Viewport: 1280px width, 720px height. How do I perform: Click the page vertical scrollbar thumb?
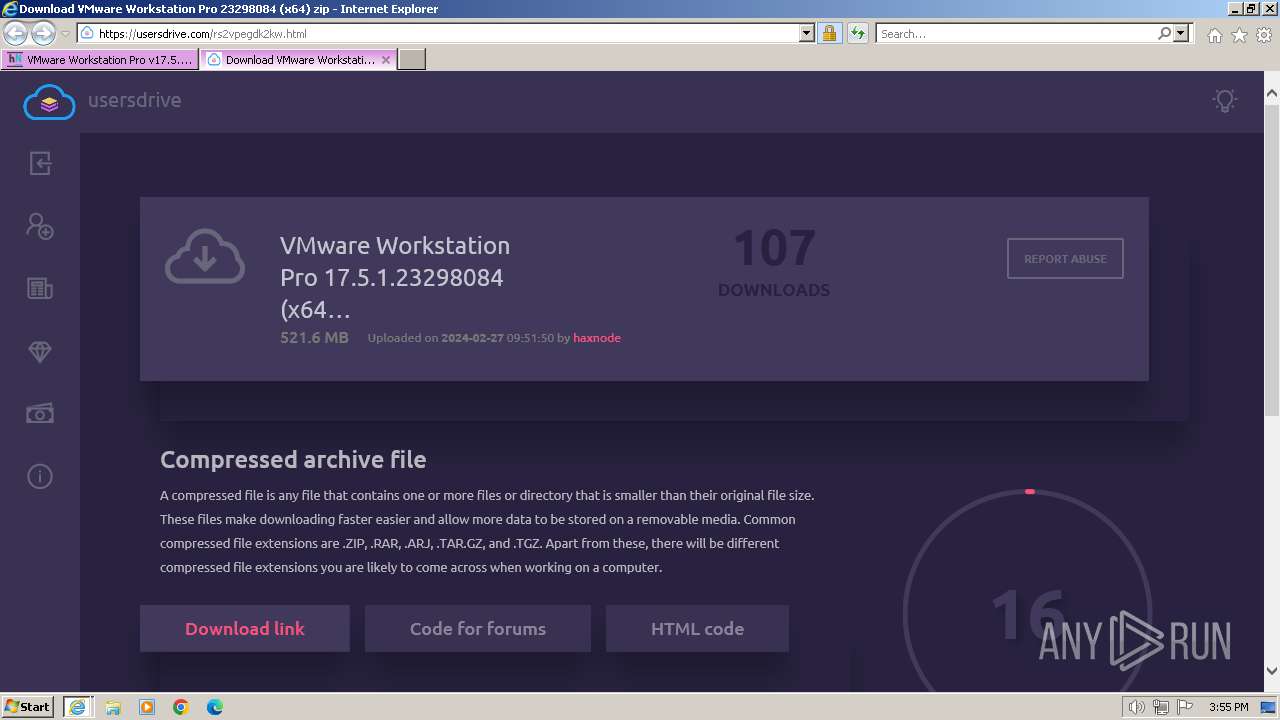[1272, 260]
